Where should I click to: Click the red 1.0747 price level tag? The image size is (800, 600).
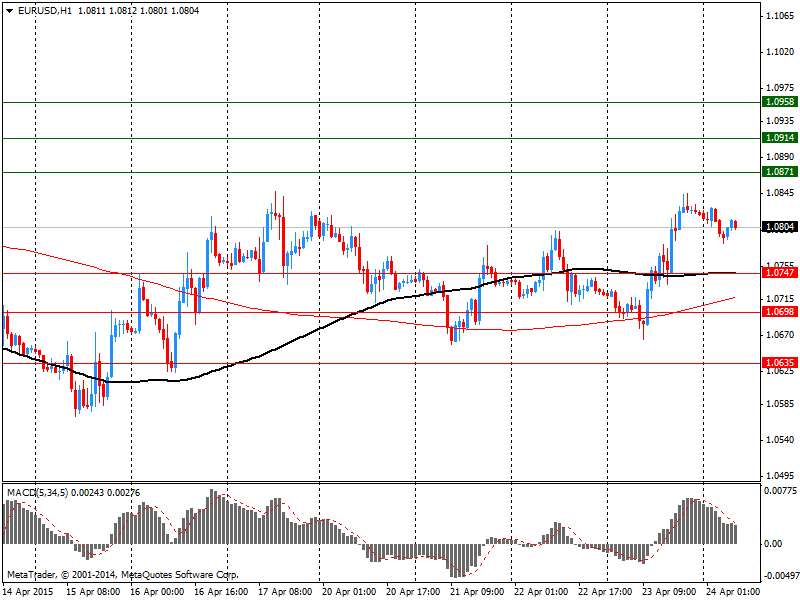click(780, 273)
